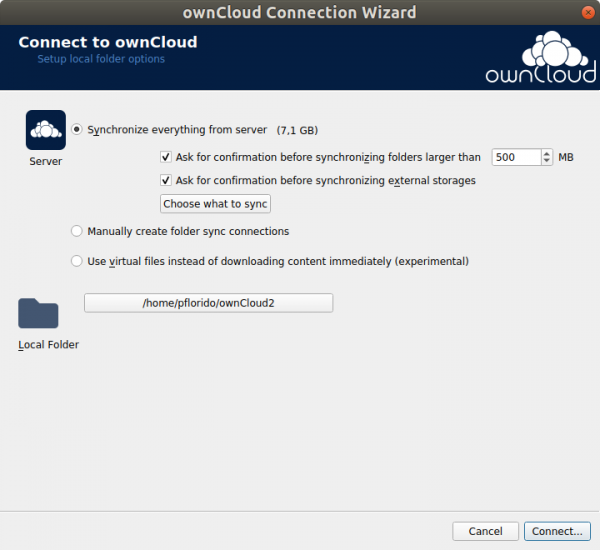Uncheck confirmation for folders larger than
The height and width of the screenshot is (550, 600).
tap(166, 157)
